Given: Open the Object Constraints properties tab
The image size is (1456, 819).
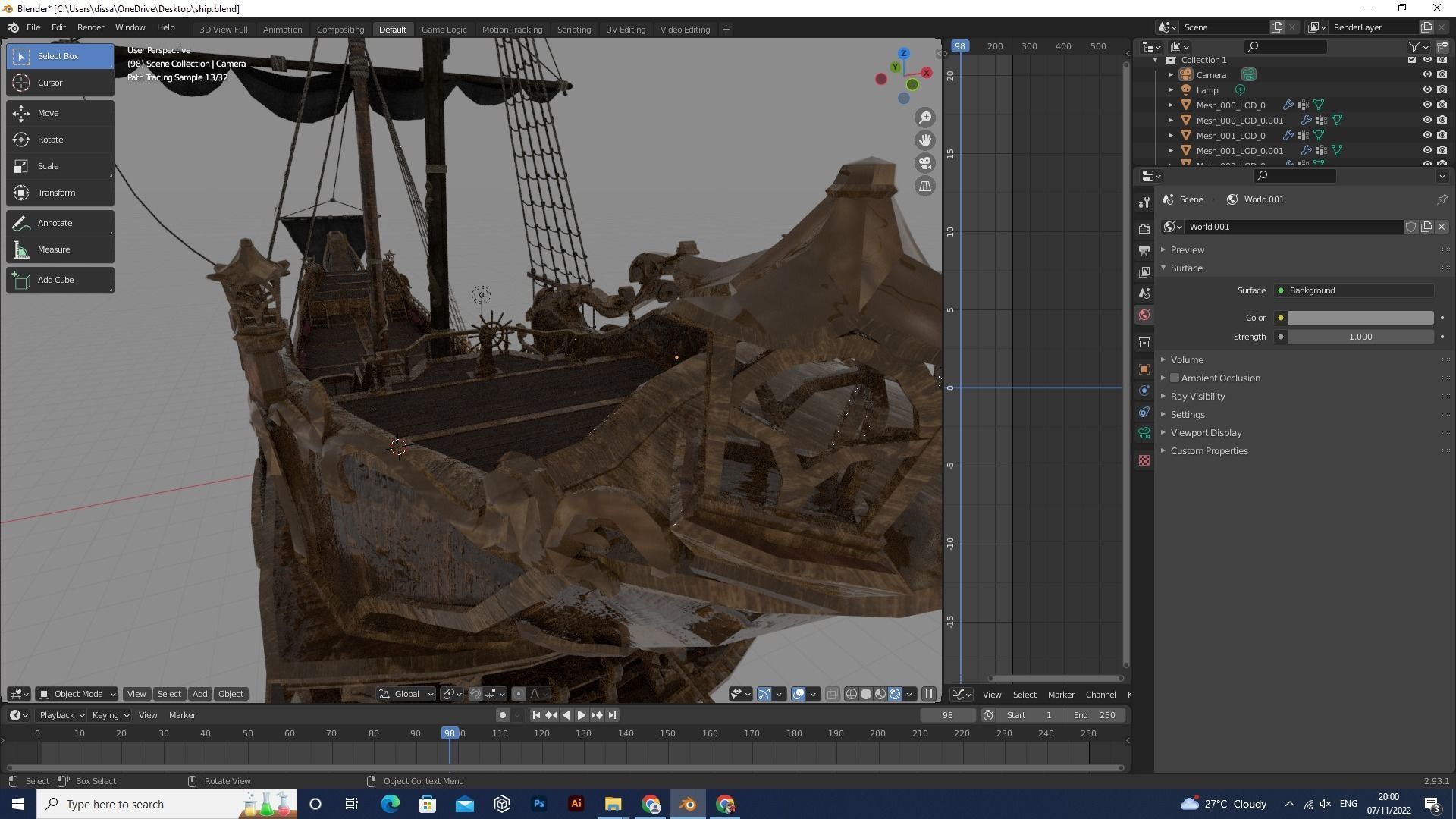Looking at the screenshot, I should pos(1144,412).
